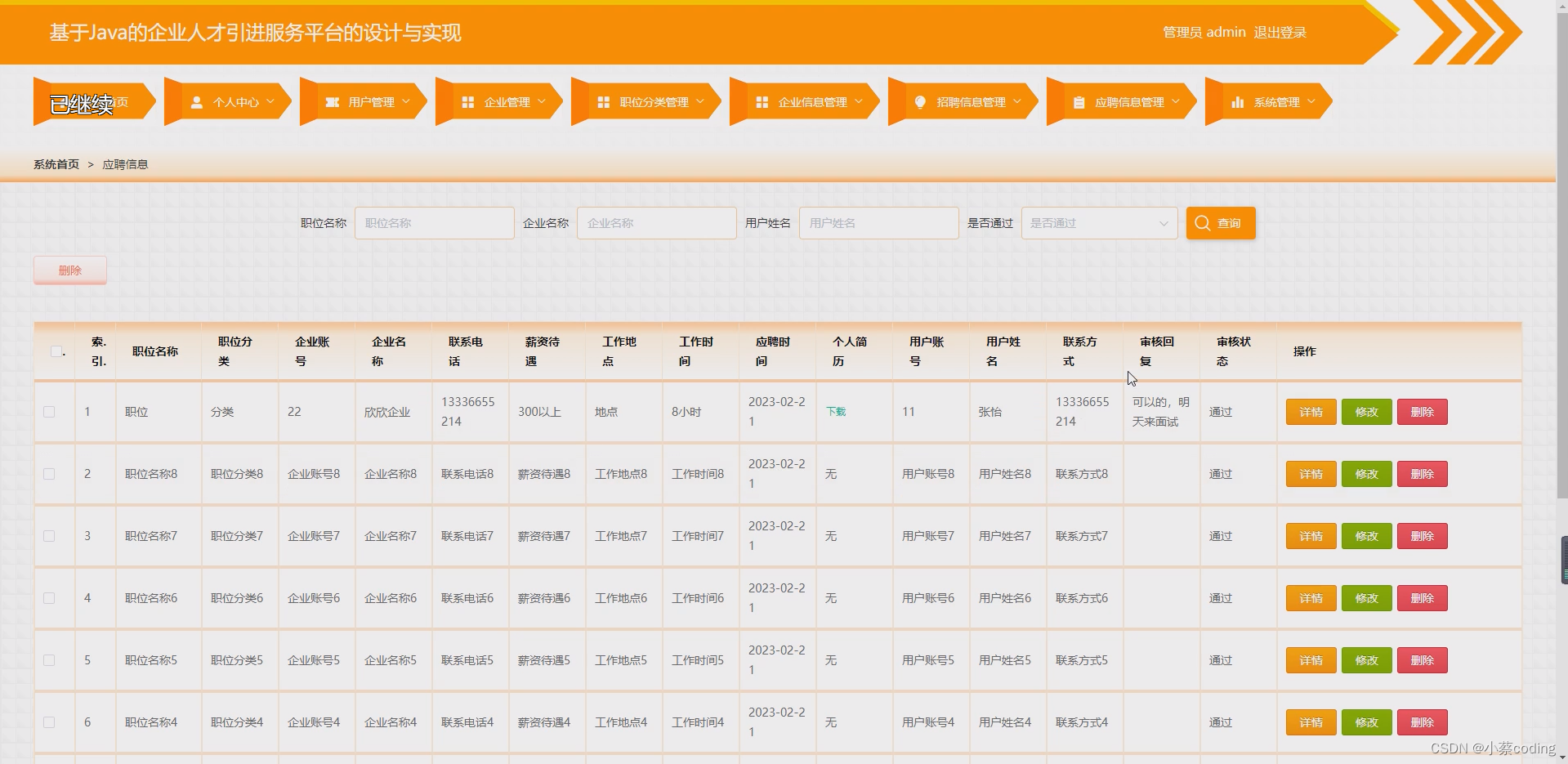This screenshot has height=764, width=1568.
Task: Click the 系统首页 breadcrumb link
Action: [x=56, y=164]
